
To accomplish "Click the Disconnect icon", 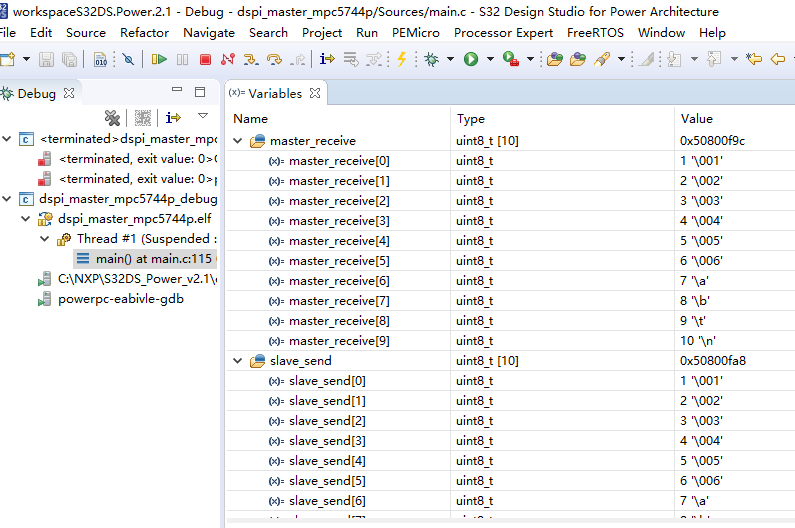I will (x=228, y=59).
